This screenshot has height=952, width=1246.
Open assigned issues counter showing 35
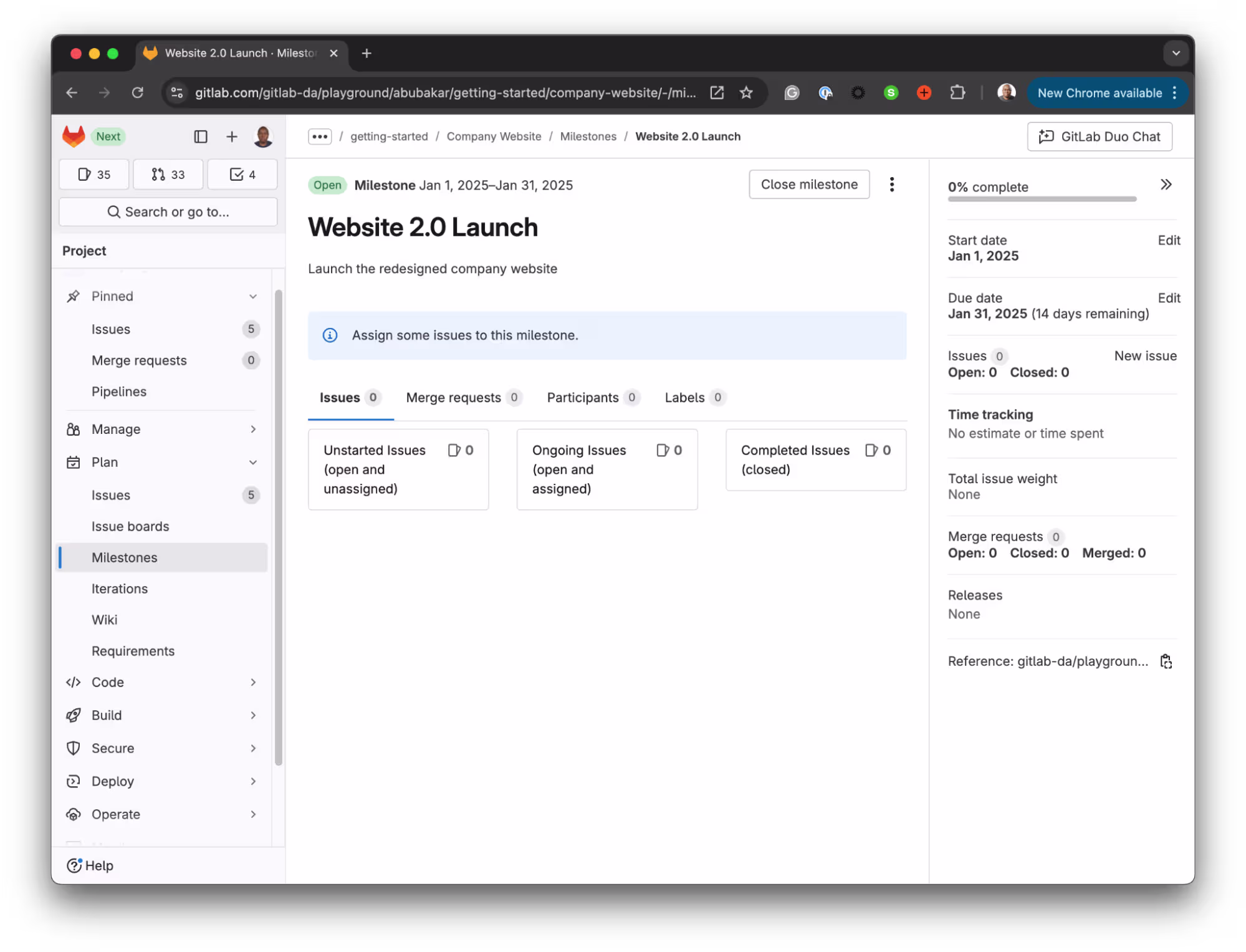click(93, 174)
